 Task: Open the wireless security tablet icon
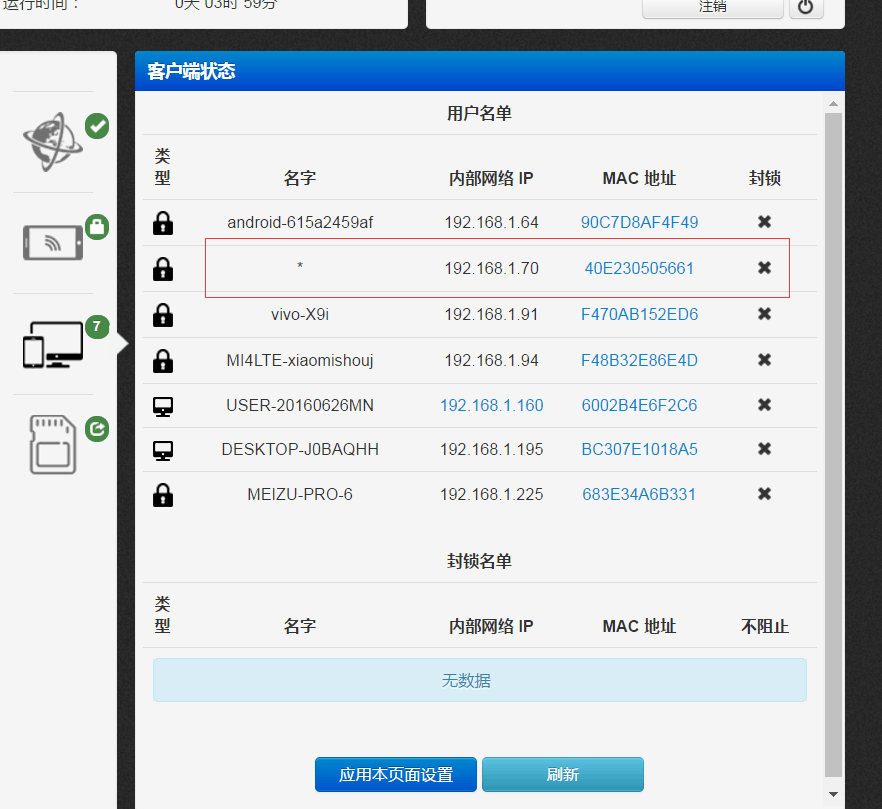pos(53,242)
